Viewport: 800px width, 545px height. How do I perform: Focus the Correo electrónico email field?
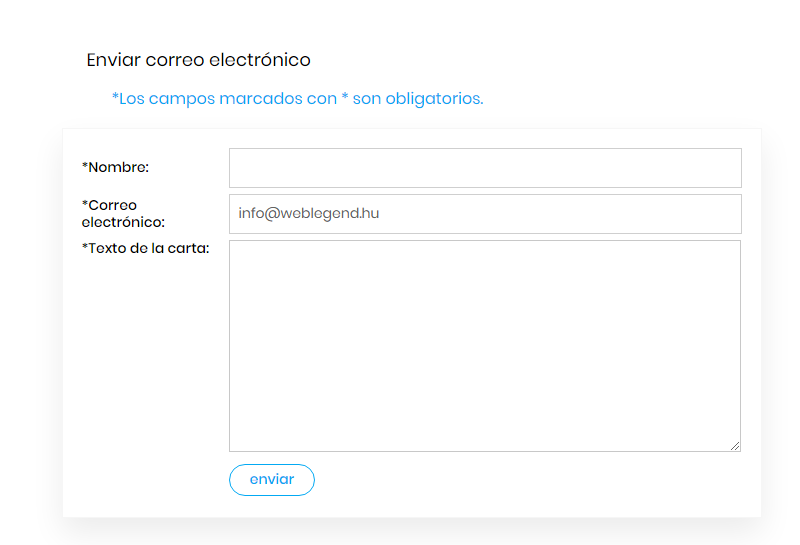click(x=485, y=214)
